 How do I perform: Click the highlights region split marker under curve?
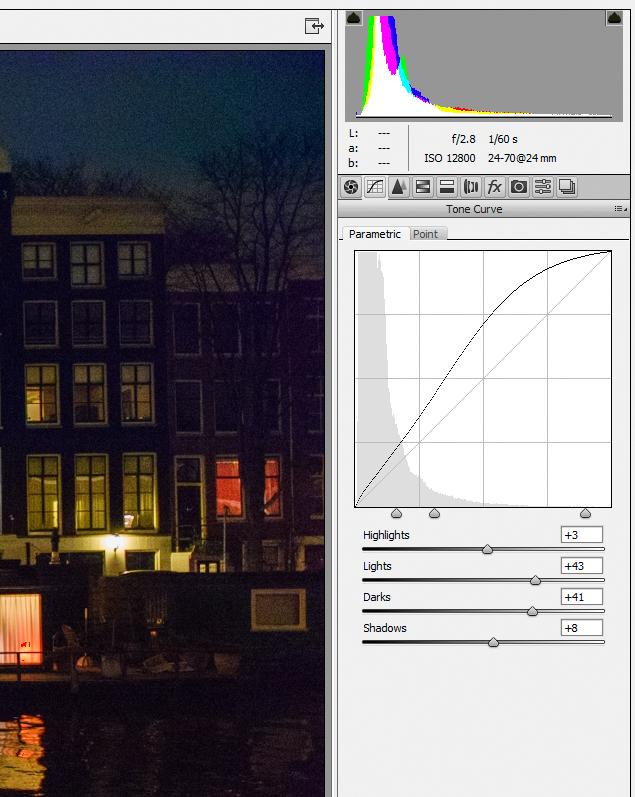pyautogui.click(x=585, y=513)
